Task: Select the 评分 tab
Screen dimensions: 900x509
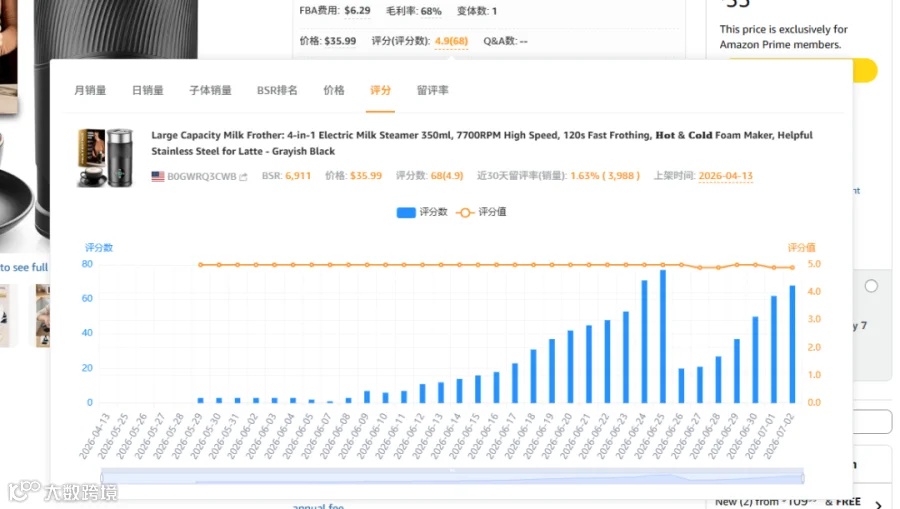Action: (380, 90)
